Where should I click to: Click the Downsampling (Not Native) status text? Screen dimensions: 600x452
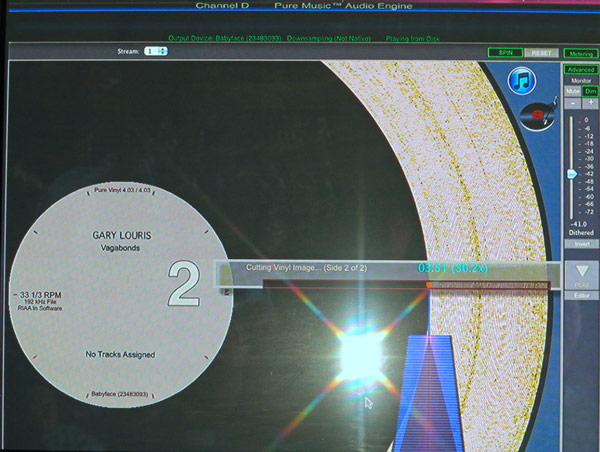click(x=329, y=38)
